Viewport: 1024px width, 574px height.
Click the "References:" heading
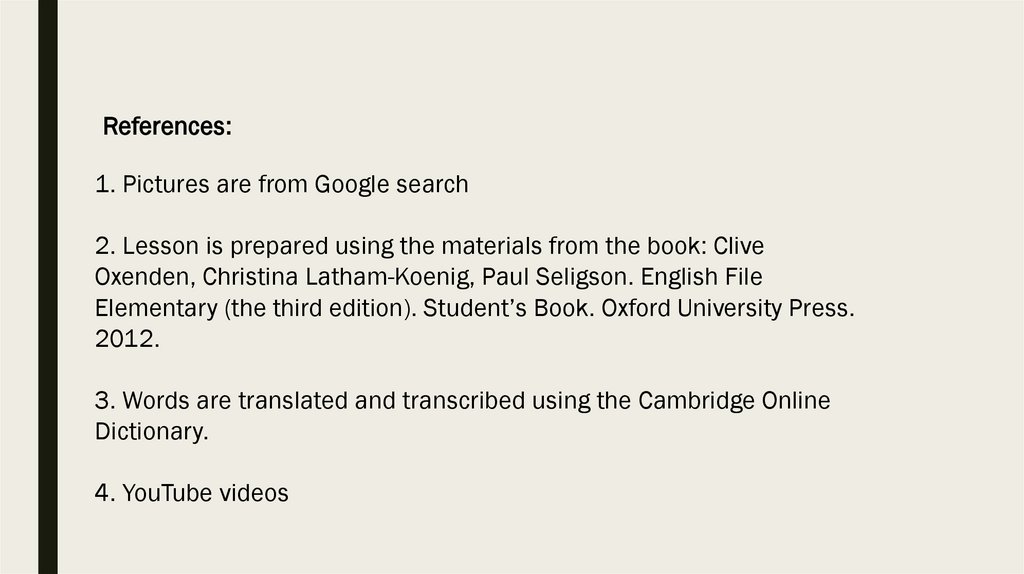167,127
